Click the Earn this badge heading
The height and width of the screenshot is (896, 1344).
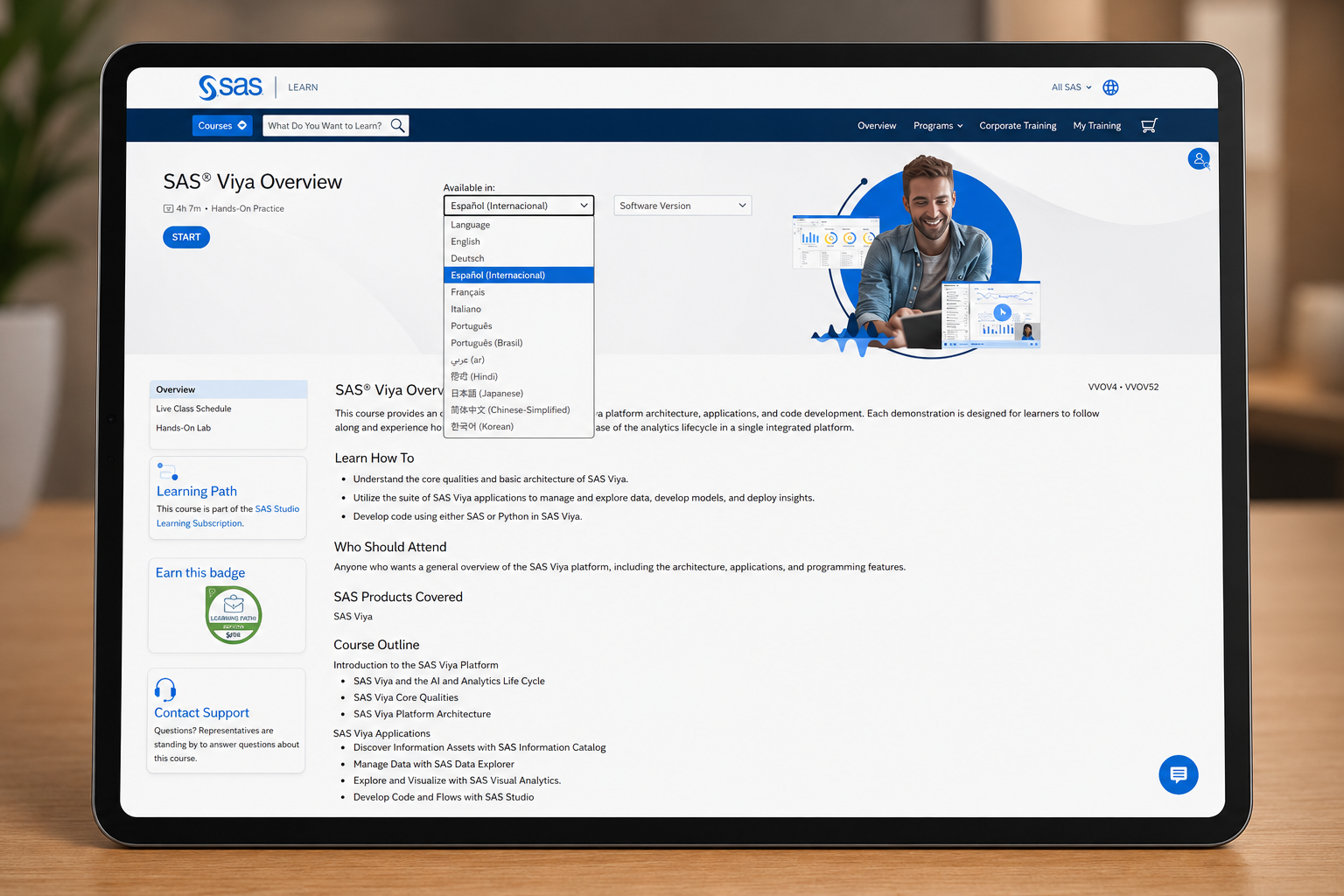pyautogui.click(x=200, y=573)
